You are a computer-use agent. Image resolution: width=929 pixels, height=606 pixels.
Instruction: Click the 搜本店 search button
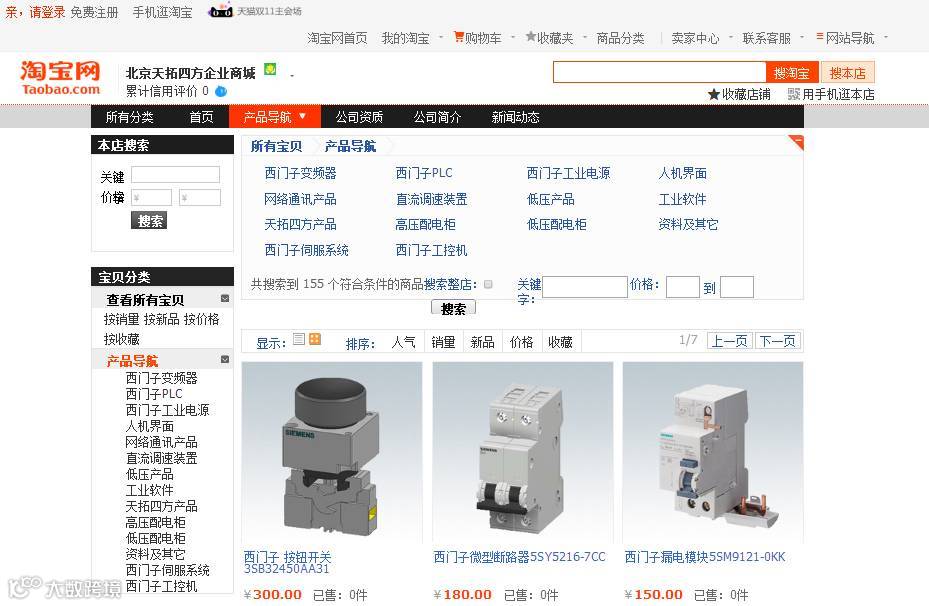(848, 73)
